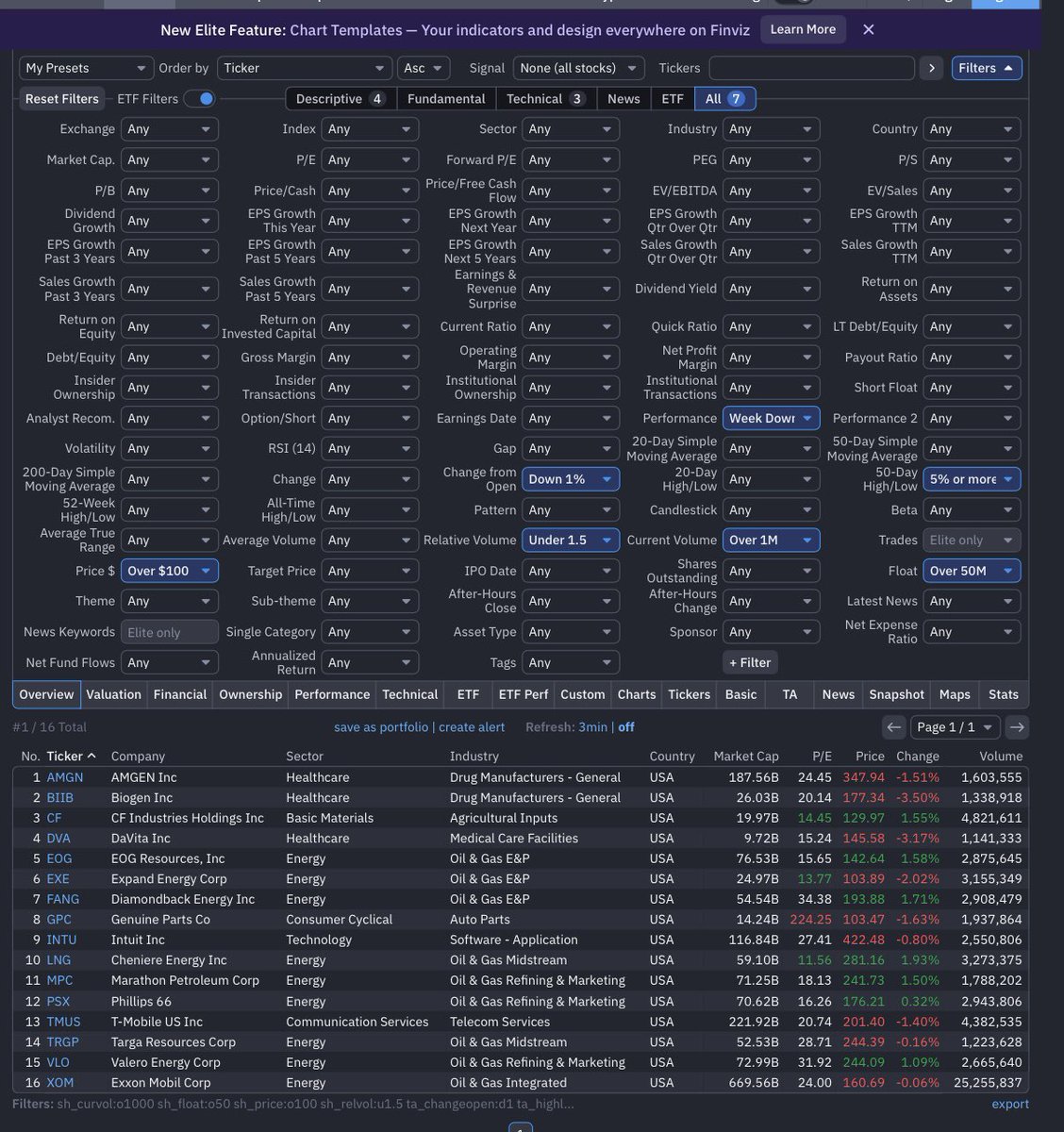Select the Ownership view tab
This screenshot has height=1132, width=1064.
point(250,694)
